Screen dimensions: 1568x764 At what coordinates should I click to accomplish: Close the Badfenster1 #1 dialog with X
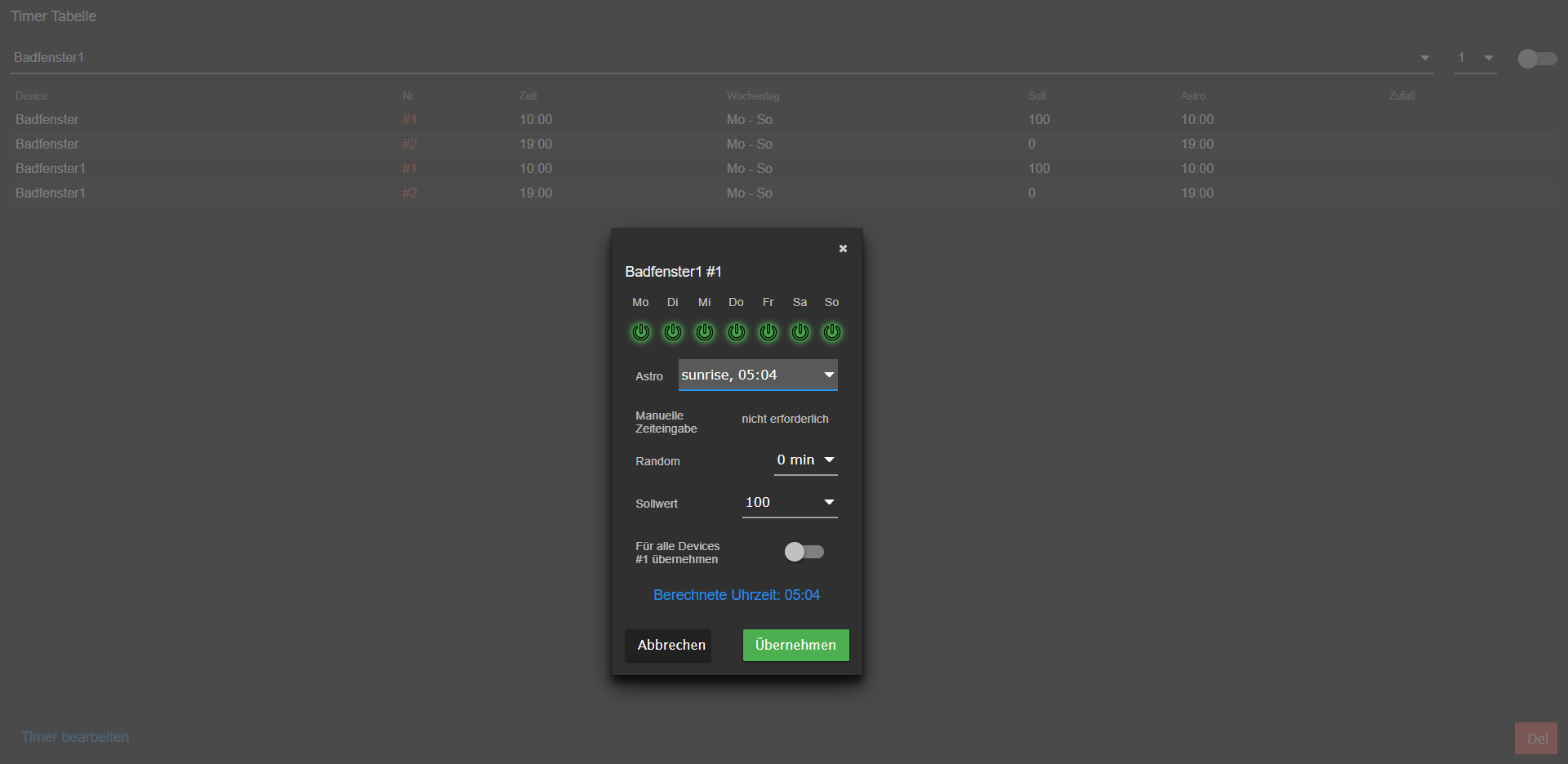tap(843, 249)
